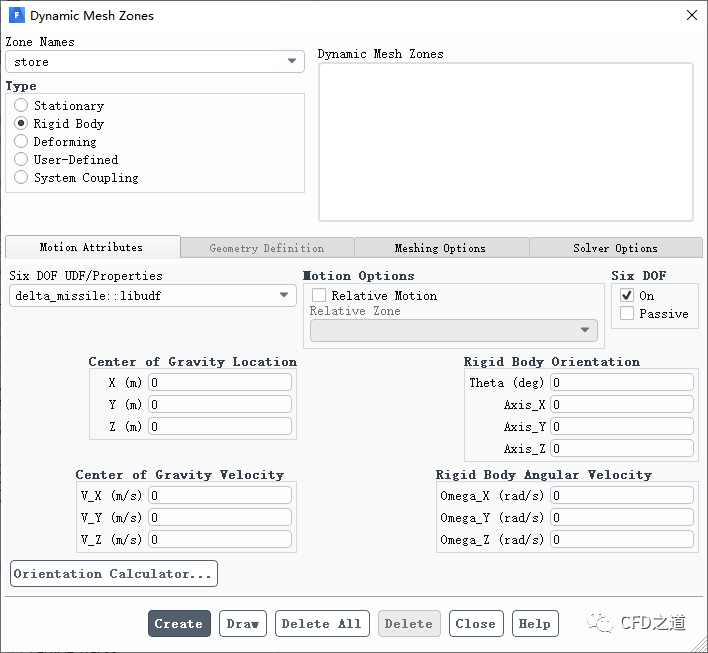708x653 pixels.
Task: Enable the Relative Motion checkbox
Action: click(x=319, y=296)
